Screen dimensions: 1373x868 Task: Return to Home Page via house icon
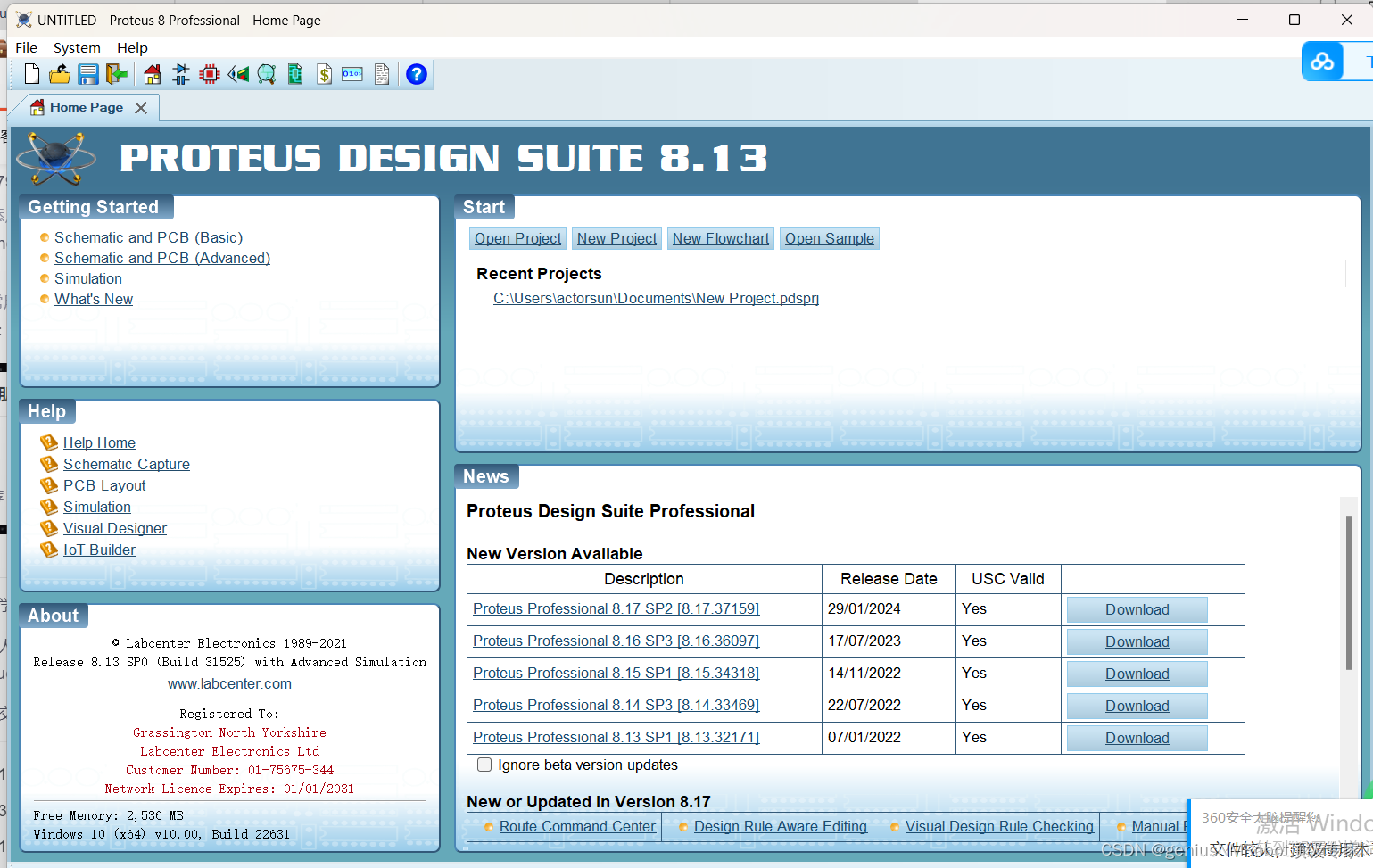(x=152, y=74)
